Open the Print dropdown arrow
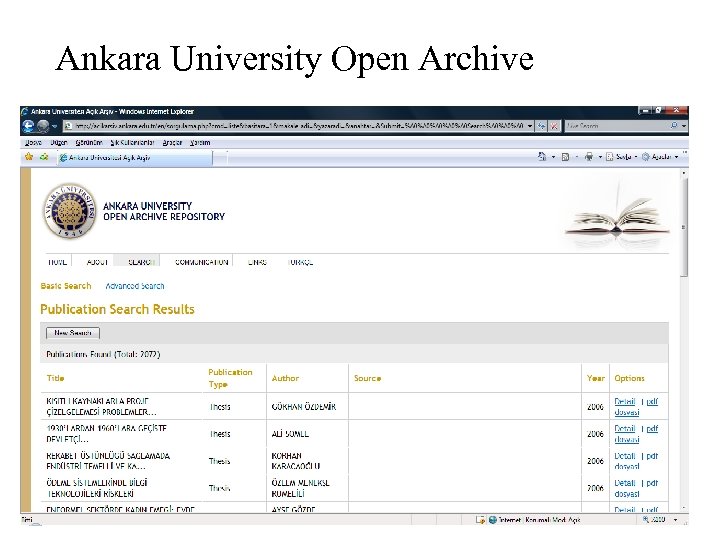This screenshot has height=540, width=720. [600, 157]
